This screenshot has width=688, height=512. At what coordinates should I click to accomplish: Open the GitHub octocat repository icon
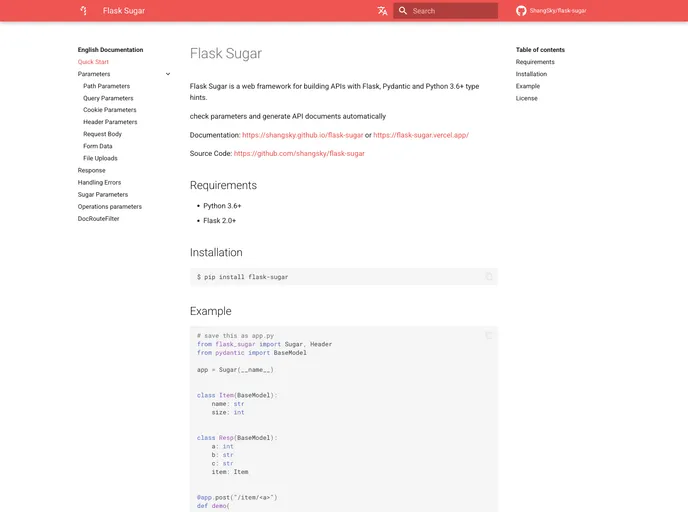(521, 11)
